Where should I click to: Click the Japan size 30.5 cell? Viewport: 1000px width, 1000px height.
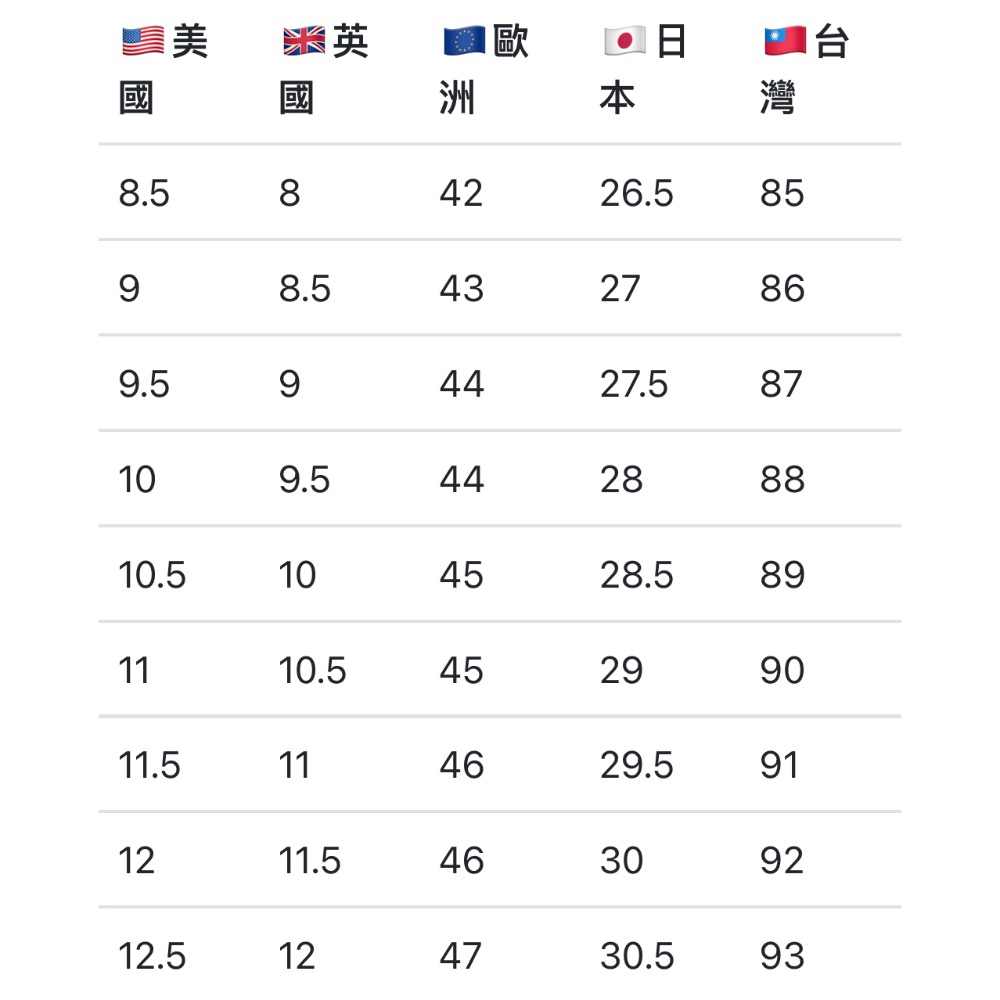coord(636,957)
